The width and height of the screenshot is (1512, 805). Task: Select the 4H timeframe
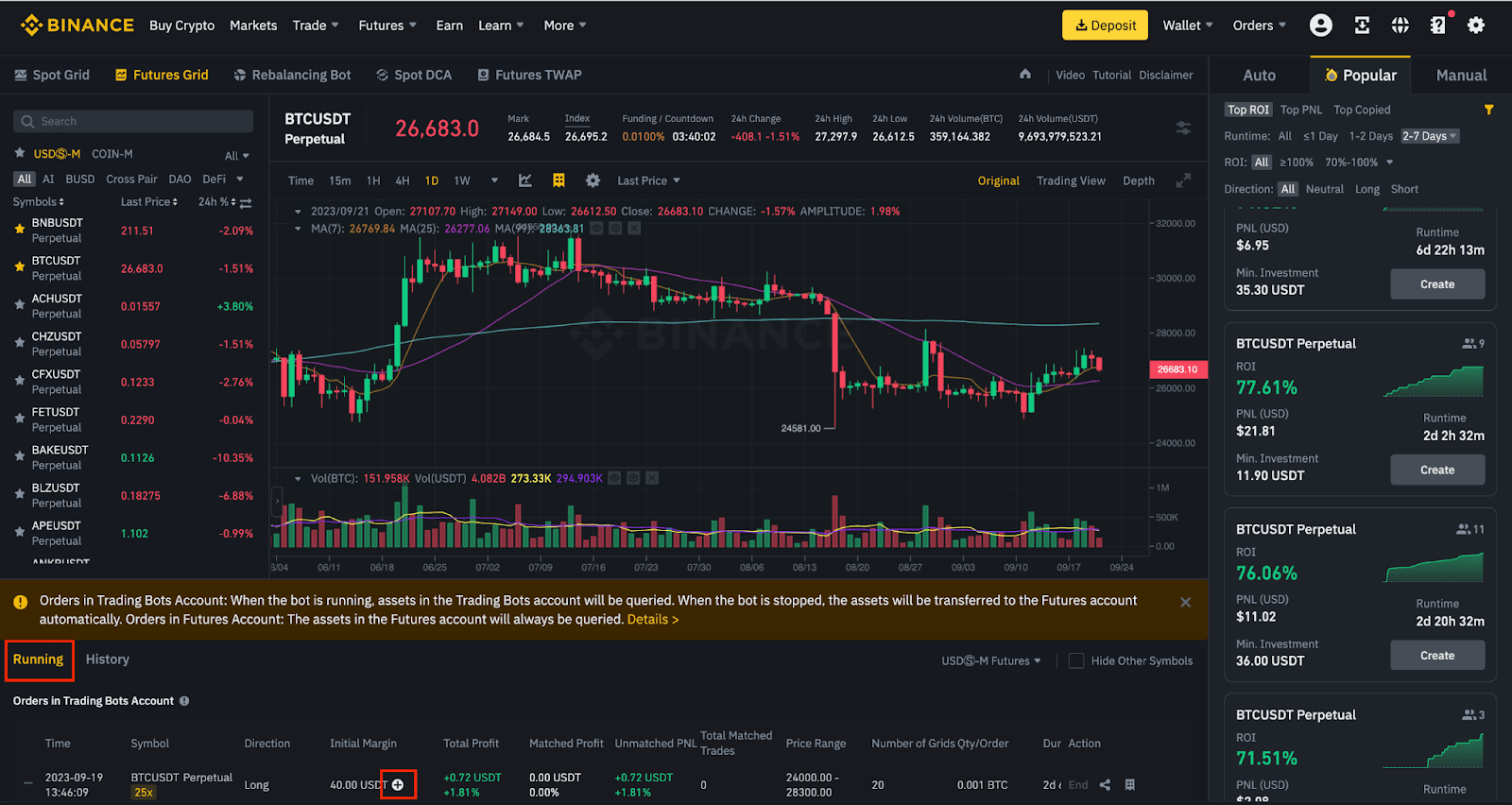(x=403, y=180)
